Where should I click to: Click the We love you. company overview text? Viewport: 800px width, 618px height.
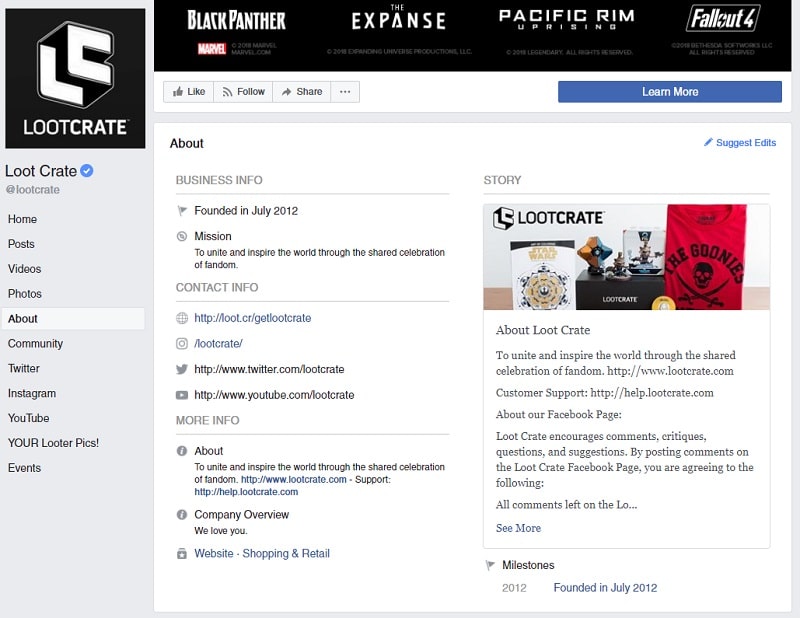pyautogui.click(x=221, y=531)
